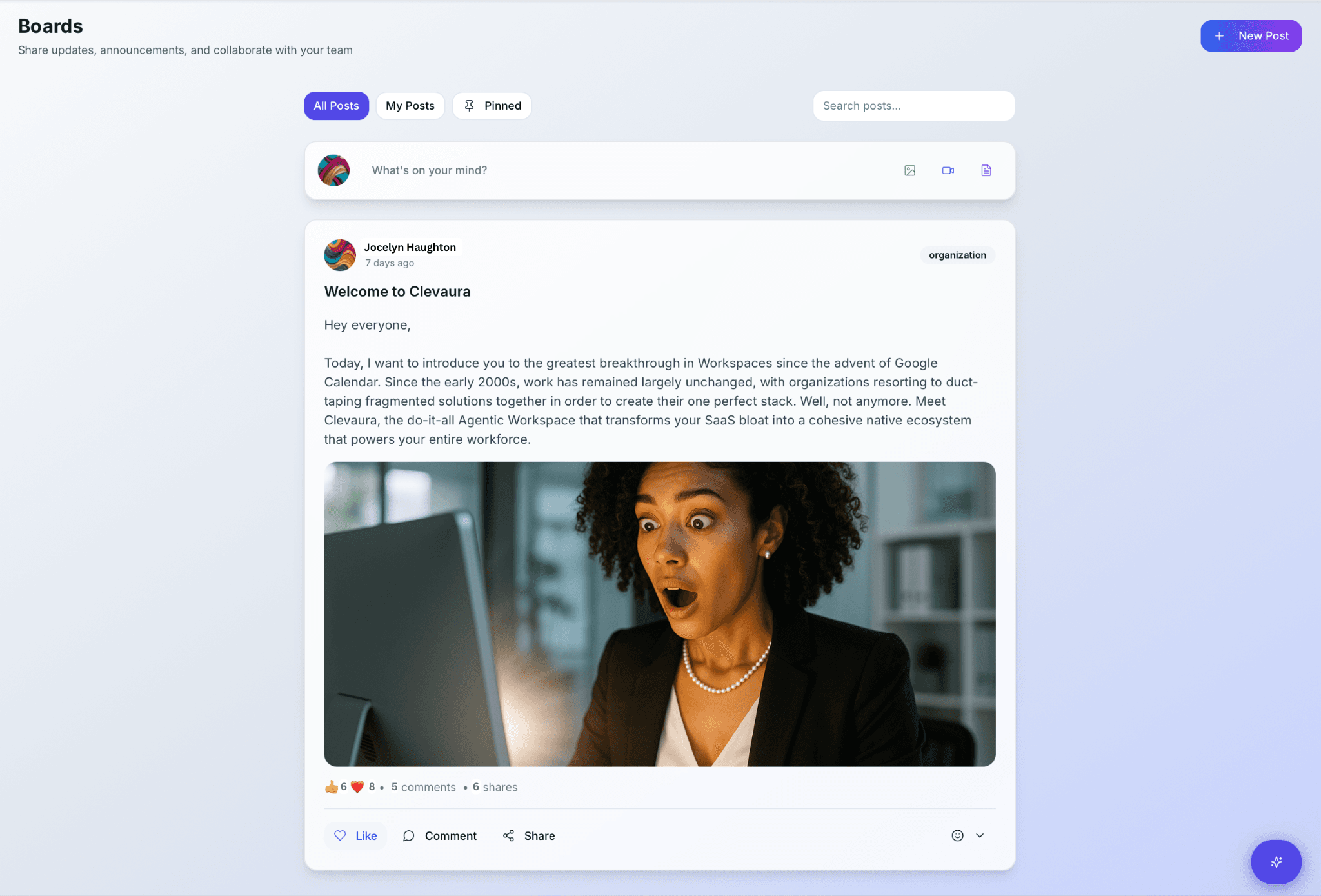
Task: Click the image attachment icon in composer
Action: 909,170
